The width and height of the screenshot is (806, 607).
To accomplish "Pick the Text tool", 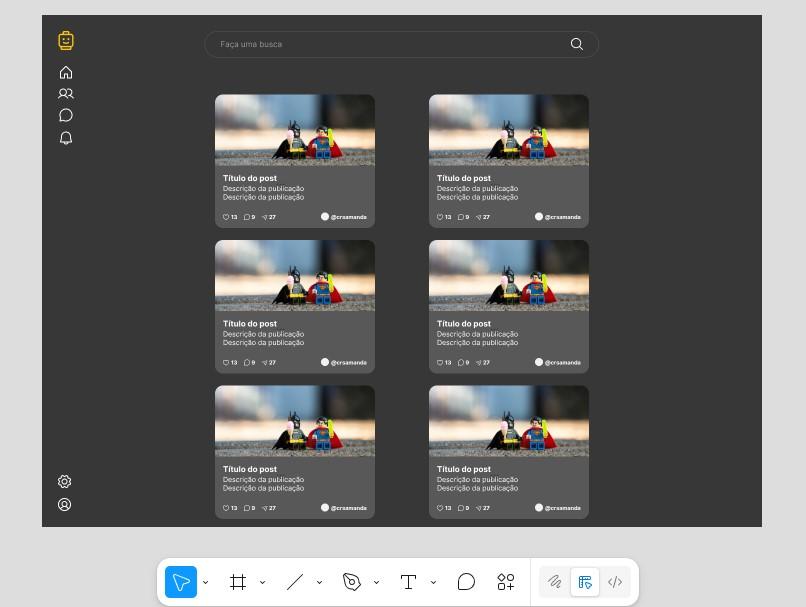I will (x=408, y=582).
